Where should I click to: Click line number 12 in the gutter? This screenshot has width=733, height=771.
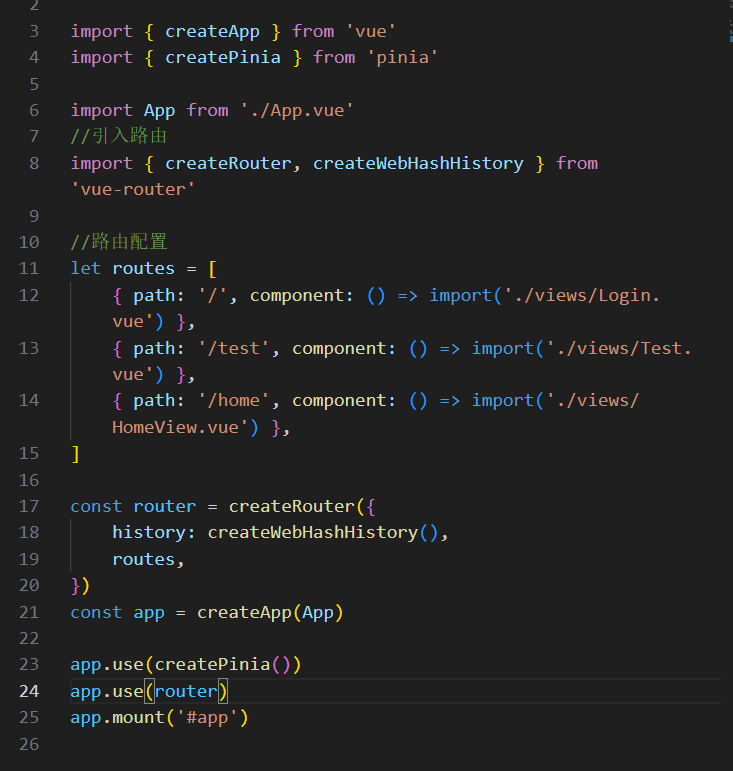click(29, 296)
